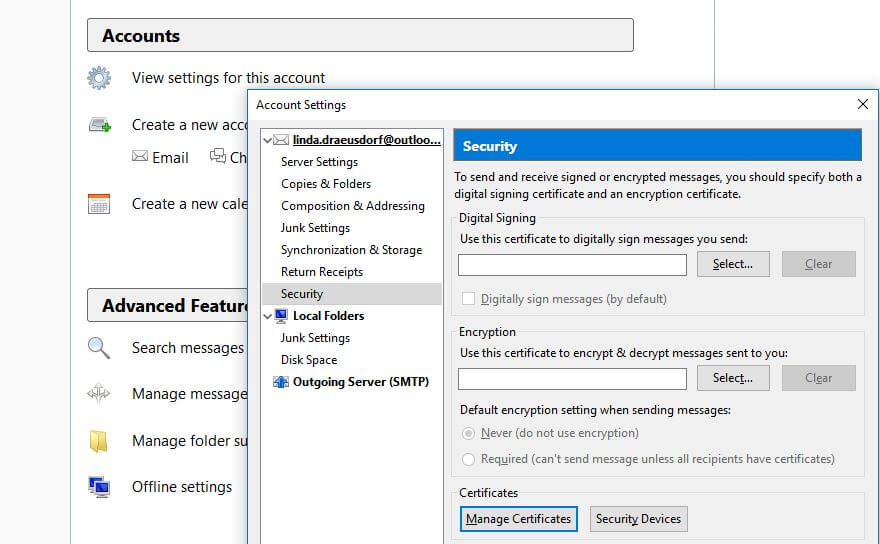Select Never (do not use encryption)
This screenshot has width=880, height=544.
(468, 433)
